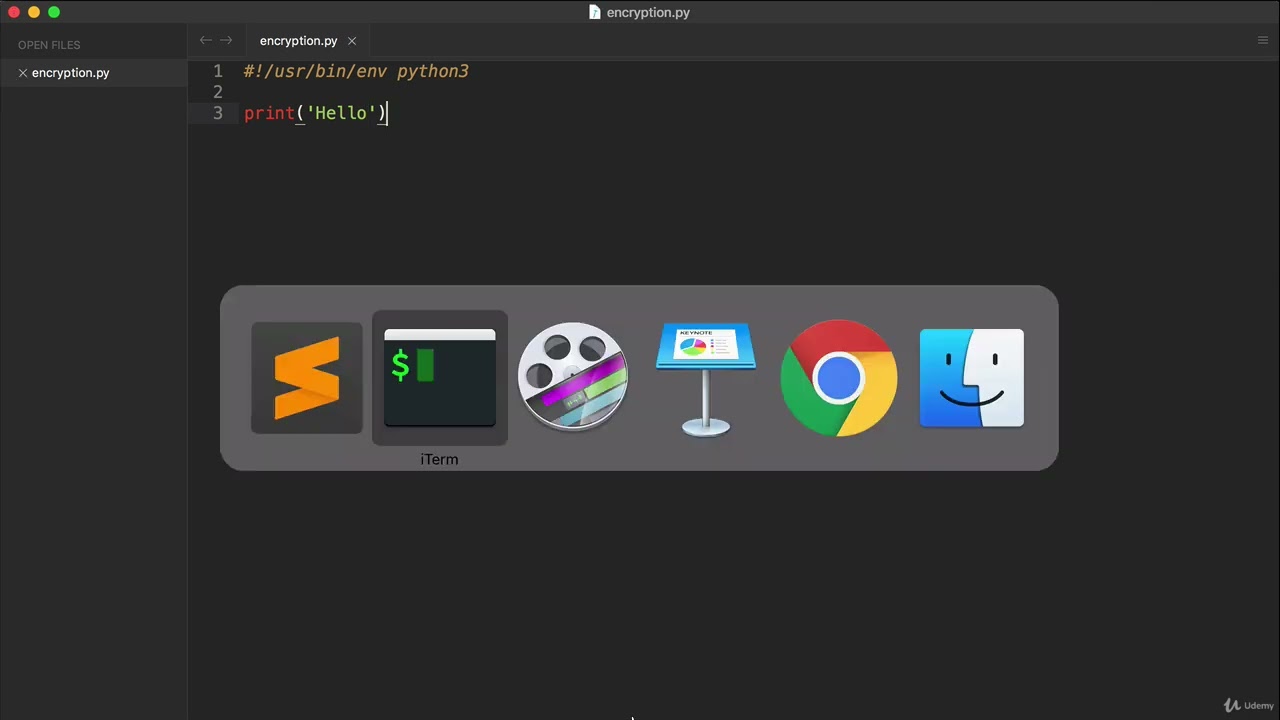Switch to the iTerm app icon
The width and height of the screenshot is (1280, 720).
[x=440, y=378]
